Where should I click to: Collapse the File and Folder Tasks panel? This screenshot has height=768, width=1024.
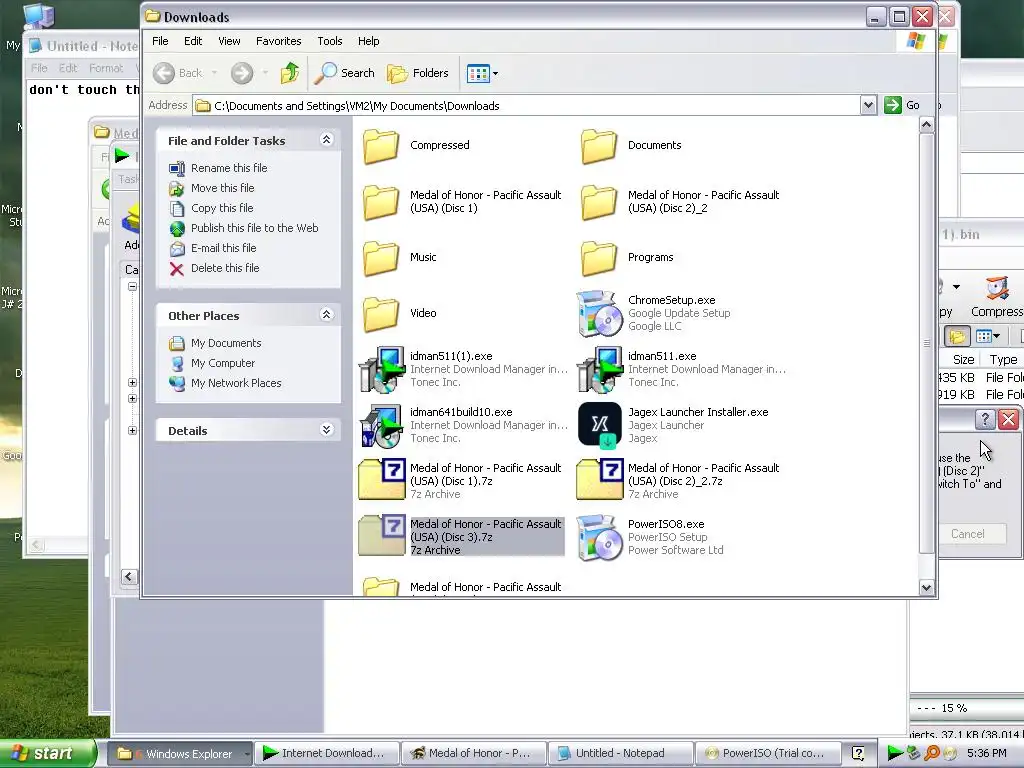(327, 140)
